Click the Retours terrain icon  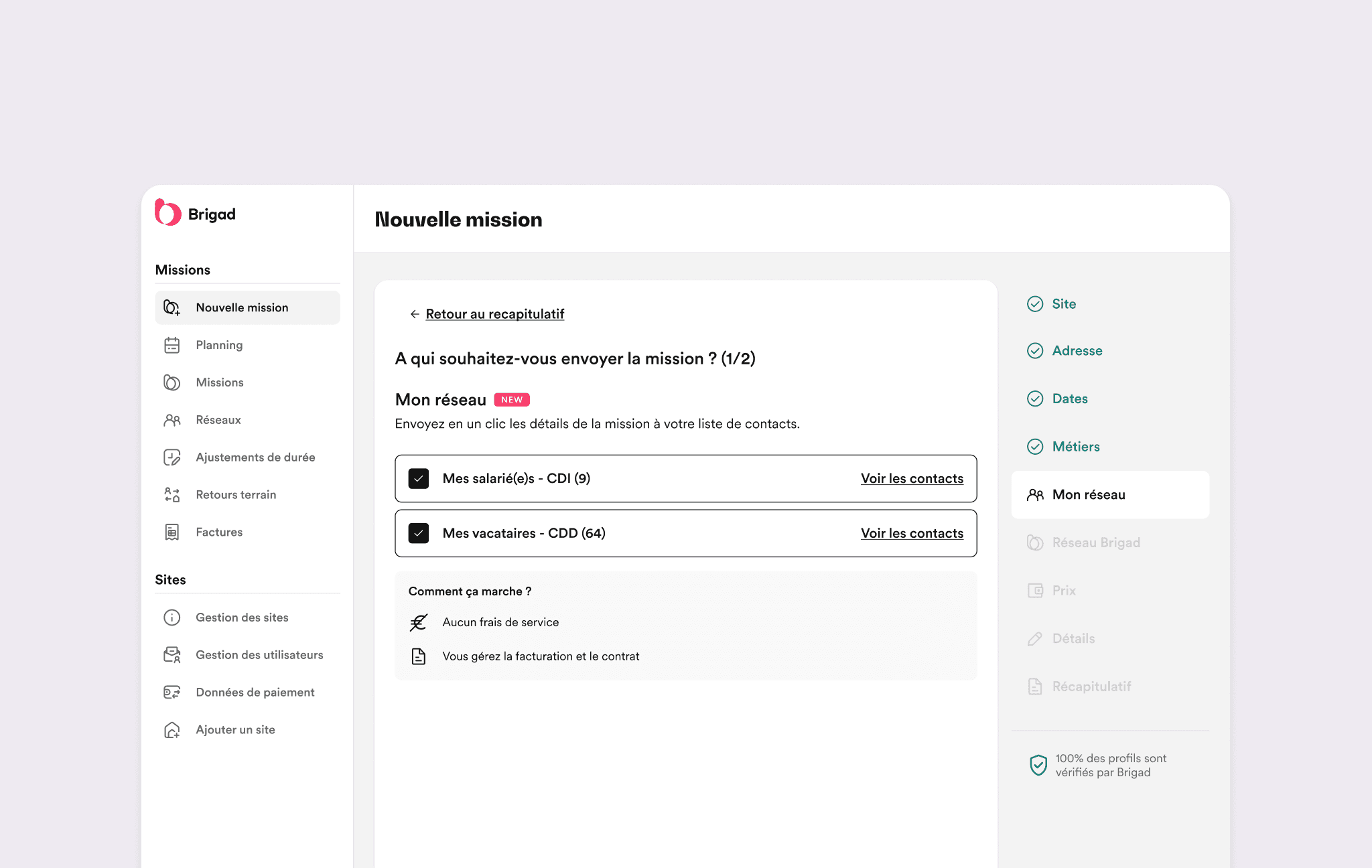click(172, 495)
